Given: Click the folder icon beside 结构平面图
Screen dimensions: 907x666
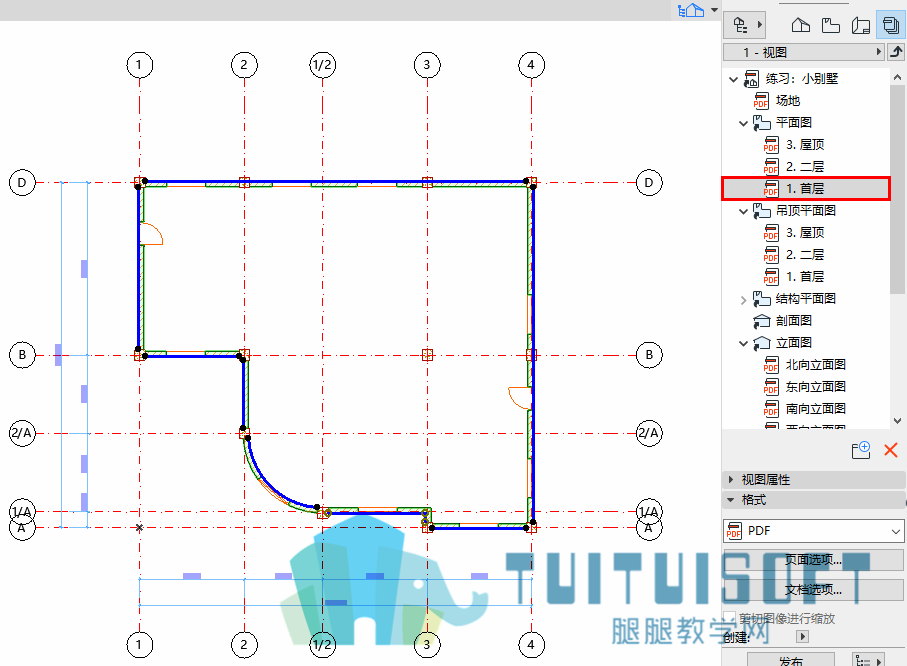Looking at the screenshot, I should coord(761,299).
